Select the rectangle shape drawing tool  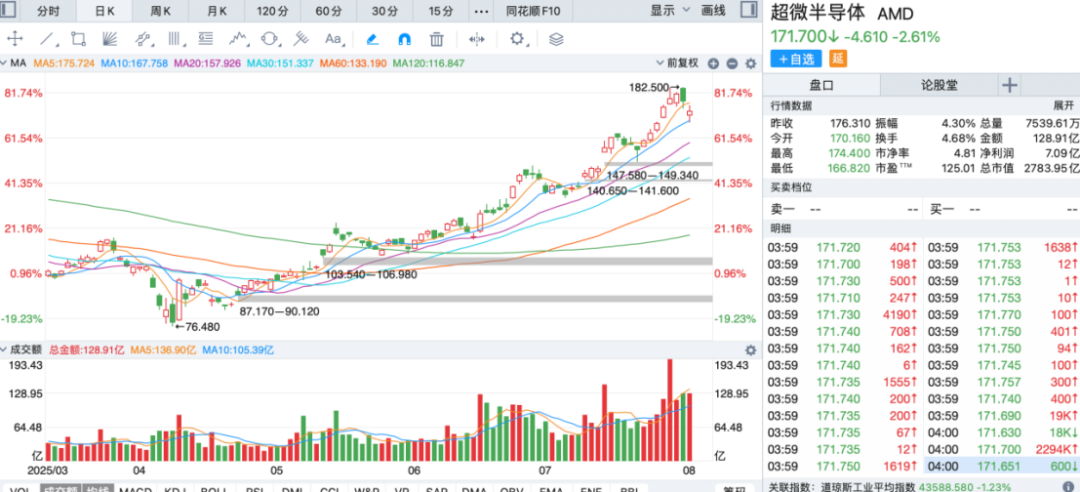click(x=78, y=39)
